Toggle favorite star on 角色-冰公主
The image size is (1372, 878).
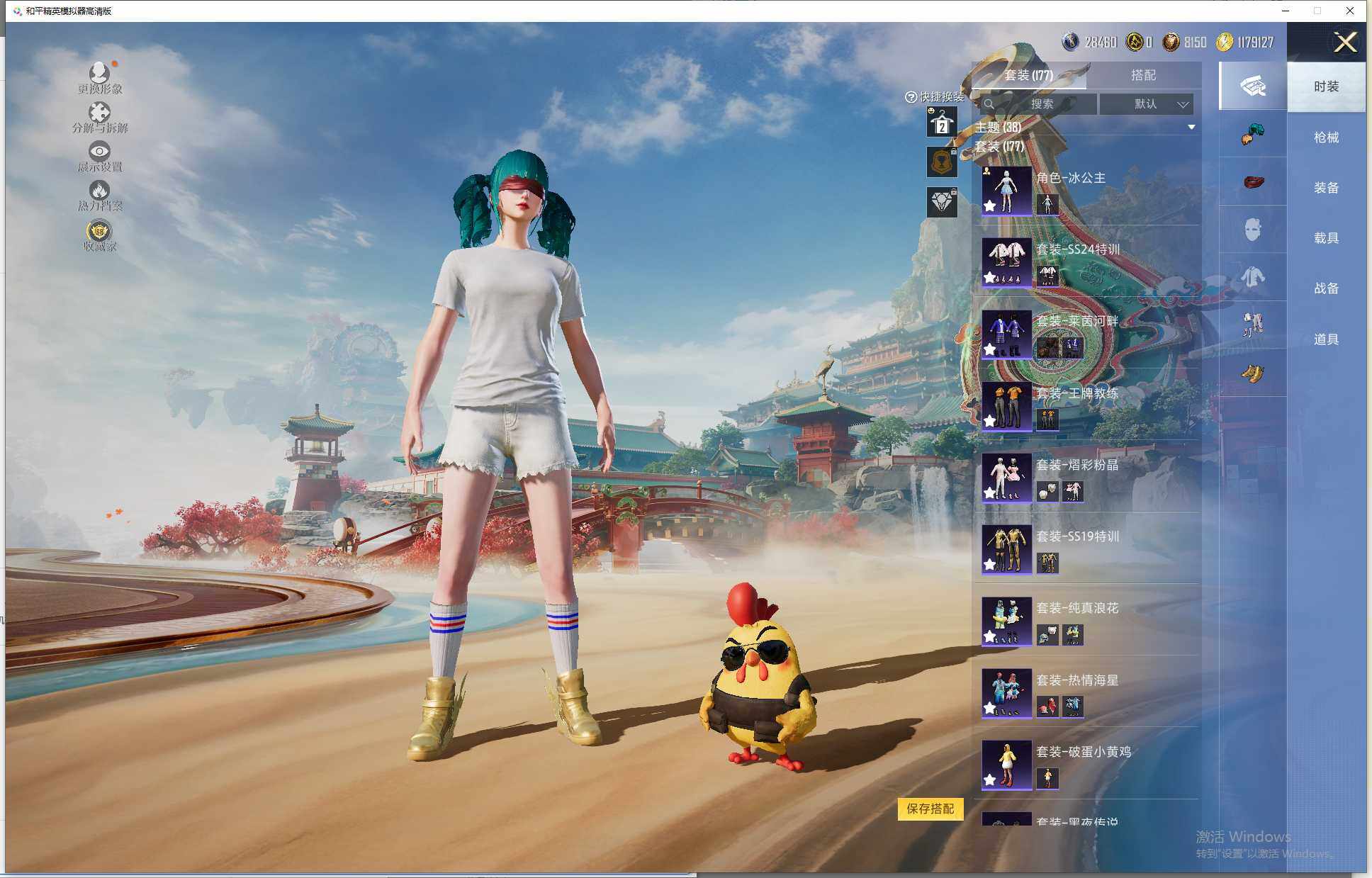(990, 206)
